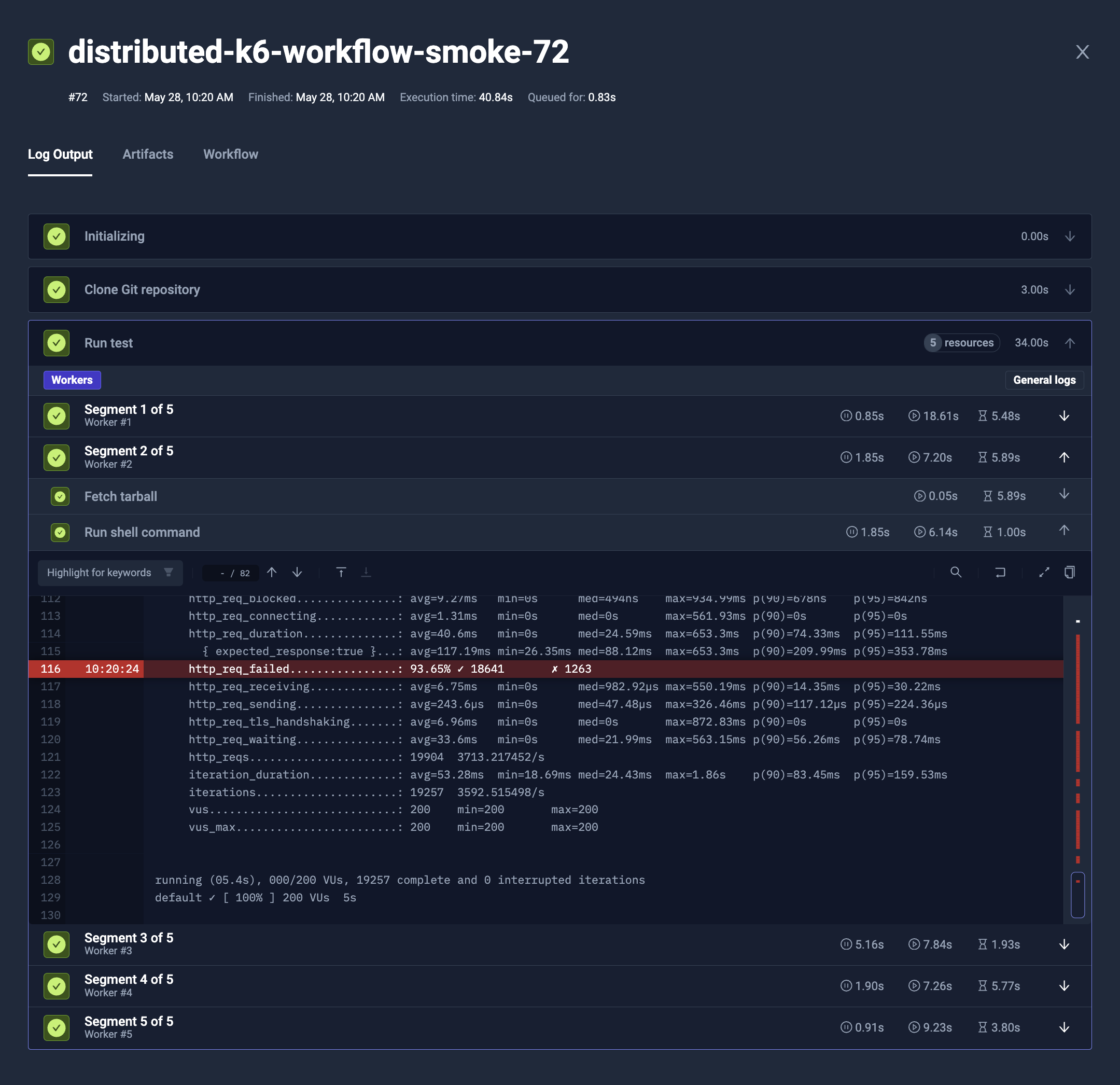The image size is (1120, 1085).
Task: Jump to top of logs with scroll-to-top icon
Action: tap(341, 572)
